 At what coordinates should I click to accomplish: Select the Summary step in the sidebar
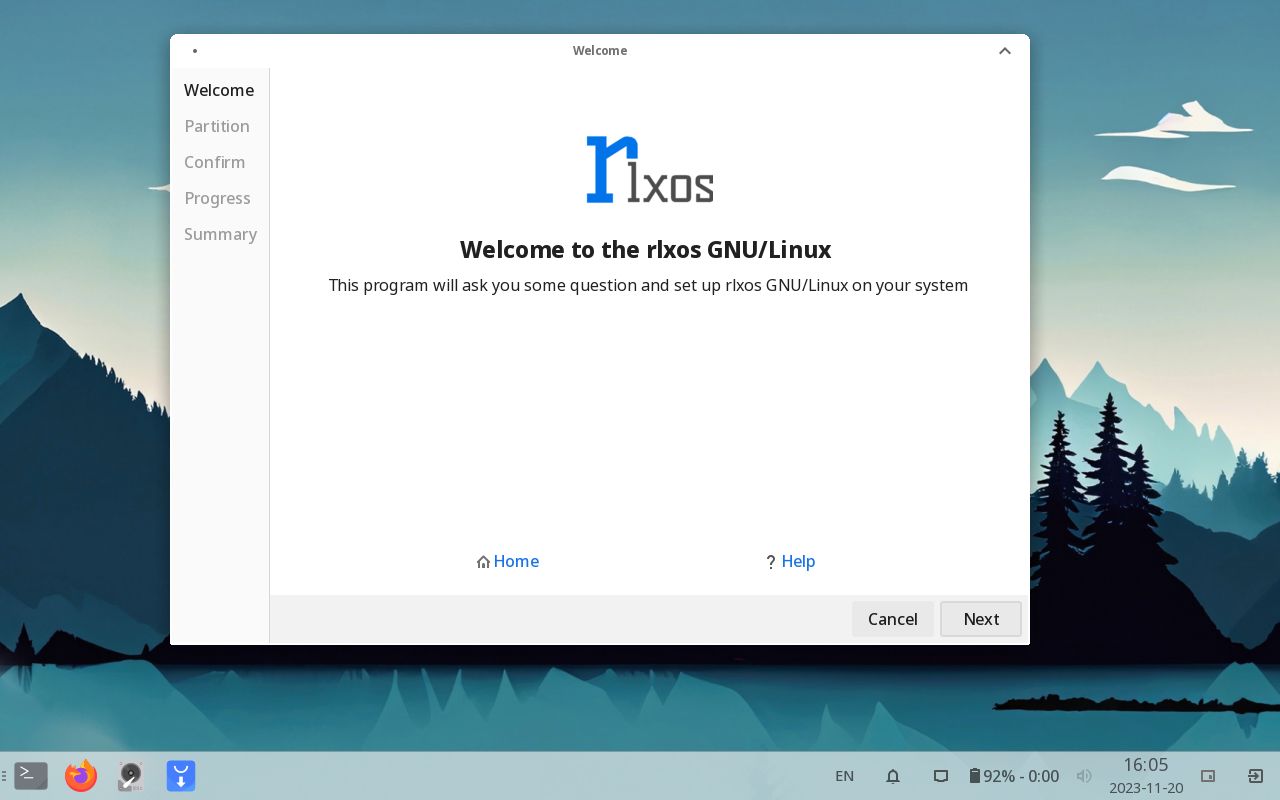[220, 234]
